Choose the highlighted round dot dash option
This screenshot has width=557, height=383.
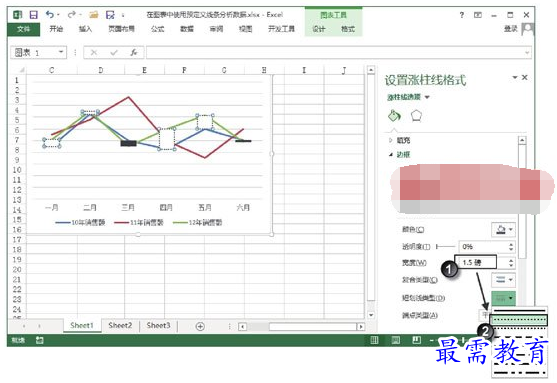[x=519, y=320]
